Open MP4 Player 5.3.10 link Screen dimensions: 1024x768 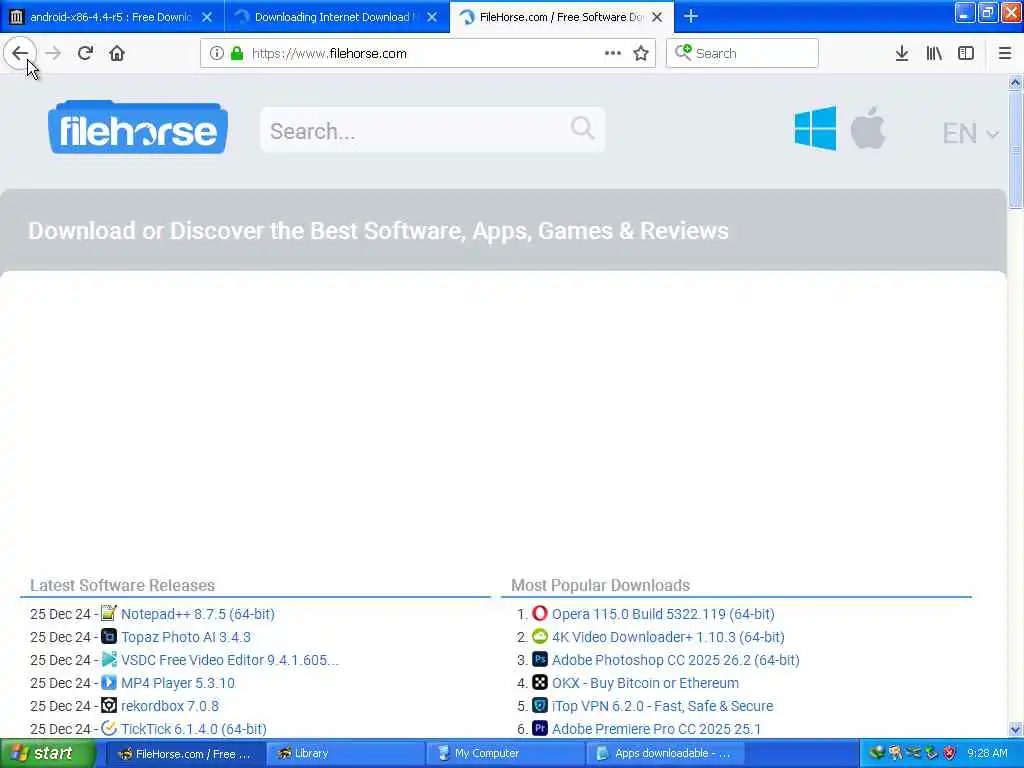178,683
